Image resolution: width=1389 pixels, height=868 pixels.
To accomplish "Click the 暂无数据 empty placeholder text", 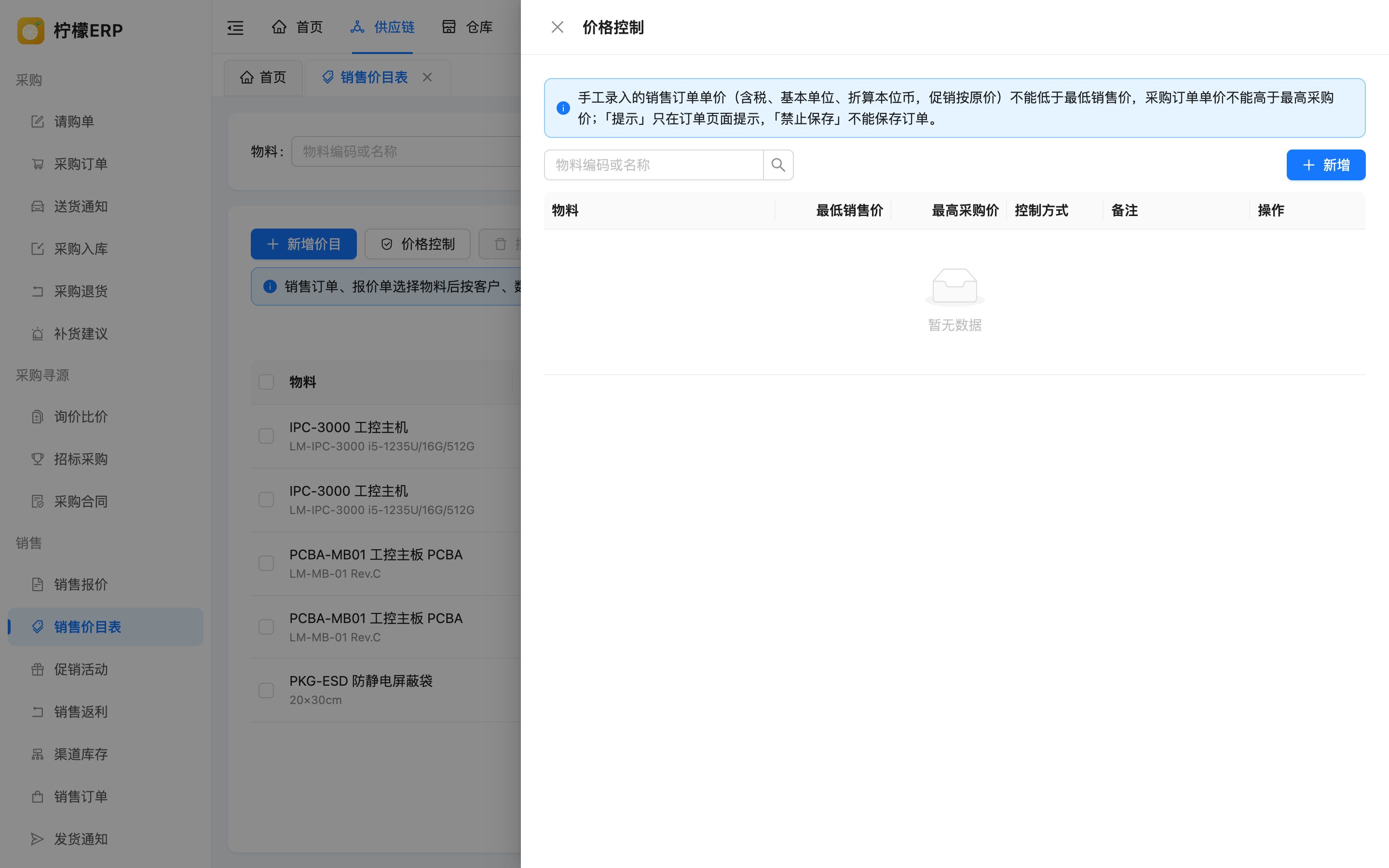I will click(x=954, y=325).
